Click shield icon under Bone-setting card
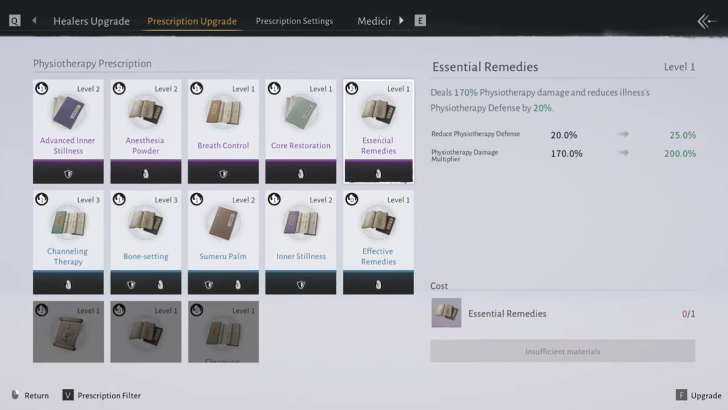This screenshot has height=410, width=728. [x=131, y=285]
